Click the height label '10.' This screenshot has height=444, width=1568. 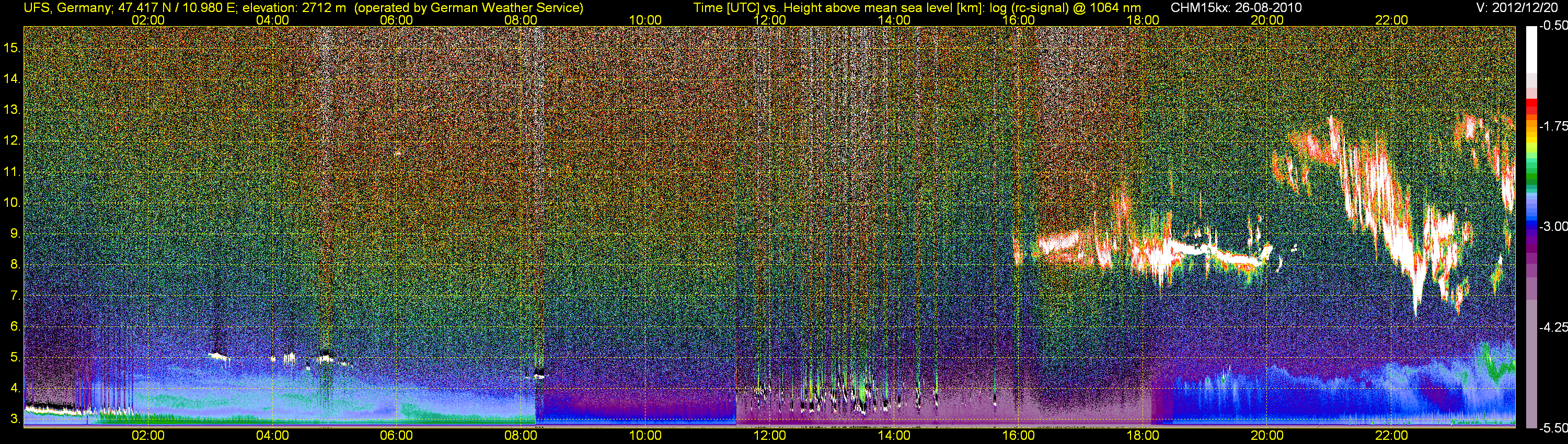click(x=12, y=203)
